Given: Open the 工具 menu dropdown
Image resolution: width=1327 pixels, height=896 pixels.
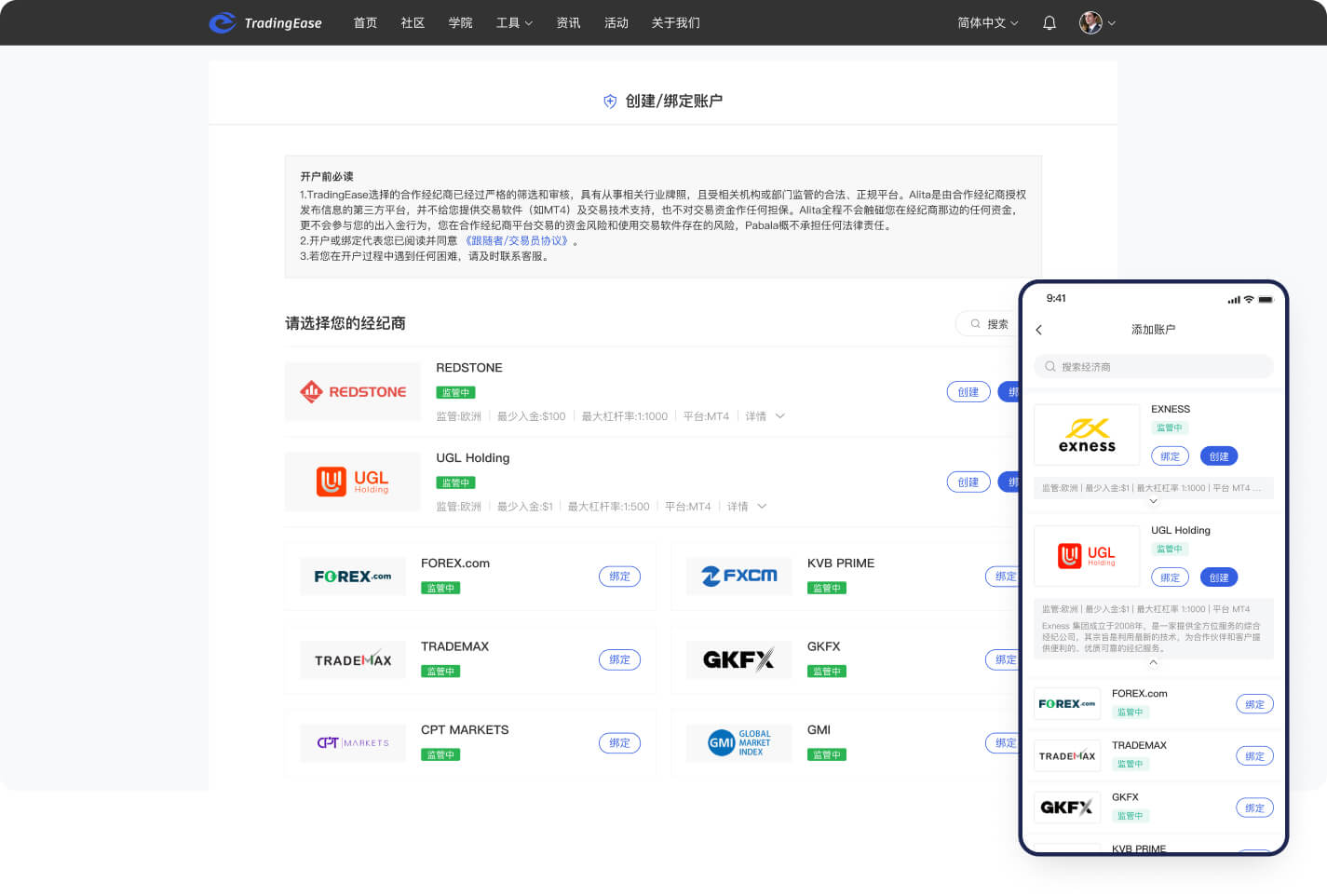Looking at the screenshot, I should point(514,23).
